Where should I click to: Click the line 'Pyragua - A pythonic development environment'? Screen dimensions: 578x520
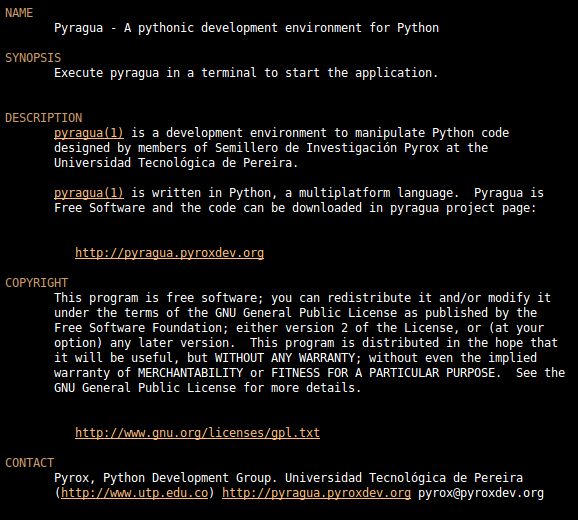pos(246,28)
